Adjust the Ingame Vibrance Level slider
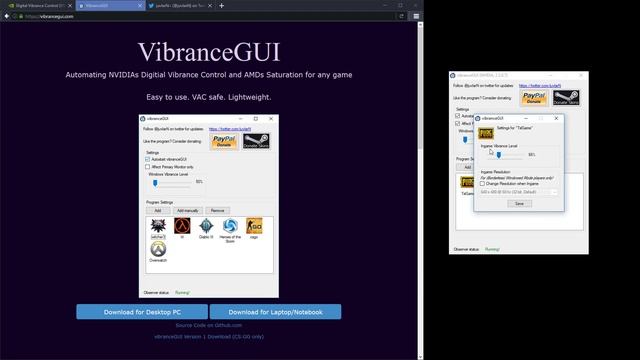The image size is (640, 360). 499,155
